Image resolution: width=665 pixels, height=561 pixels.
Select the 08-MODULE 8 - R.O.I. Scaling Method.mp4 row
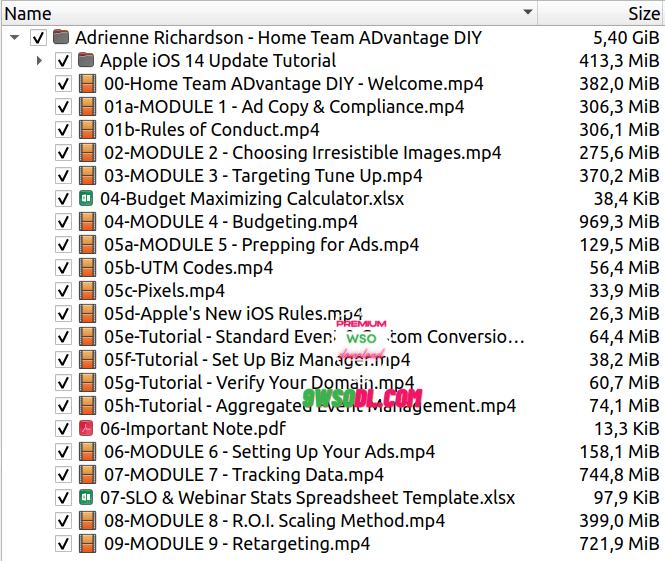(x=333, y=520)
